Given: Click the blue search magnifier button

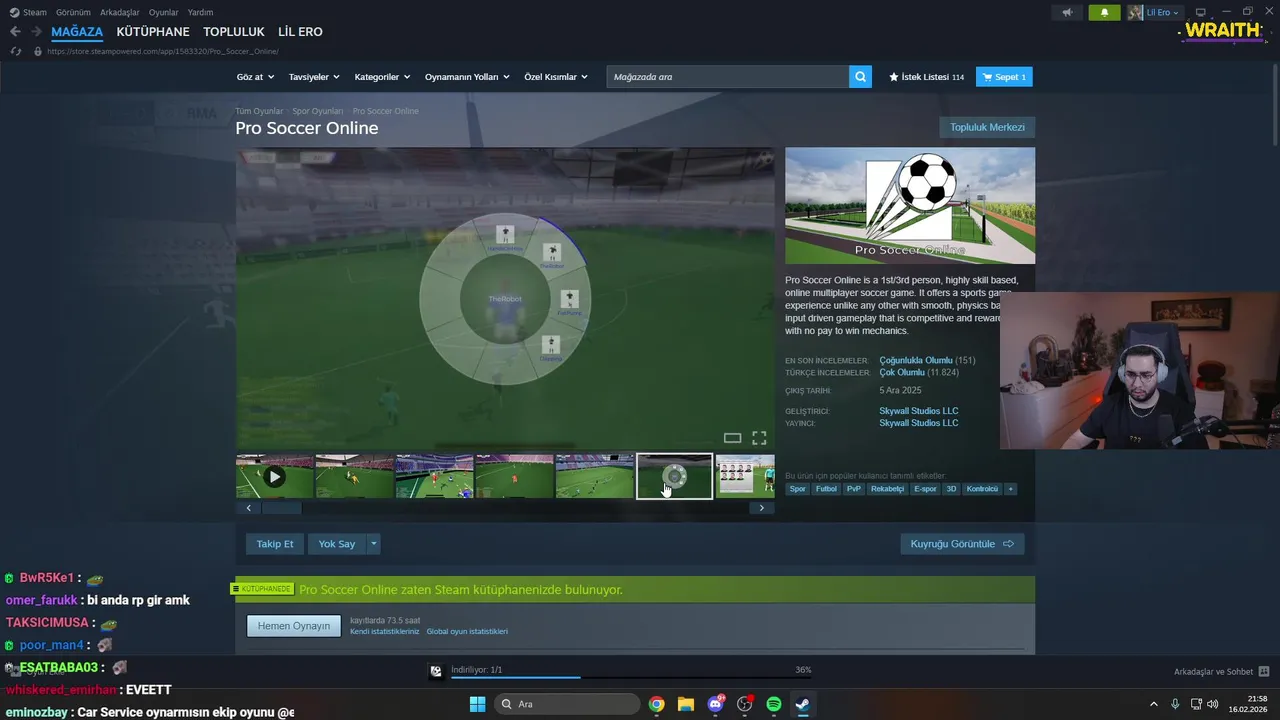Looking at the screenshot, I should click(x=860, y=77).
